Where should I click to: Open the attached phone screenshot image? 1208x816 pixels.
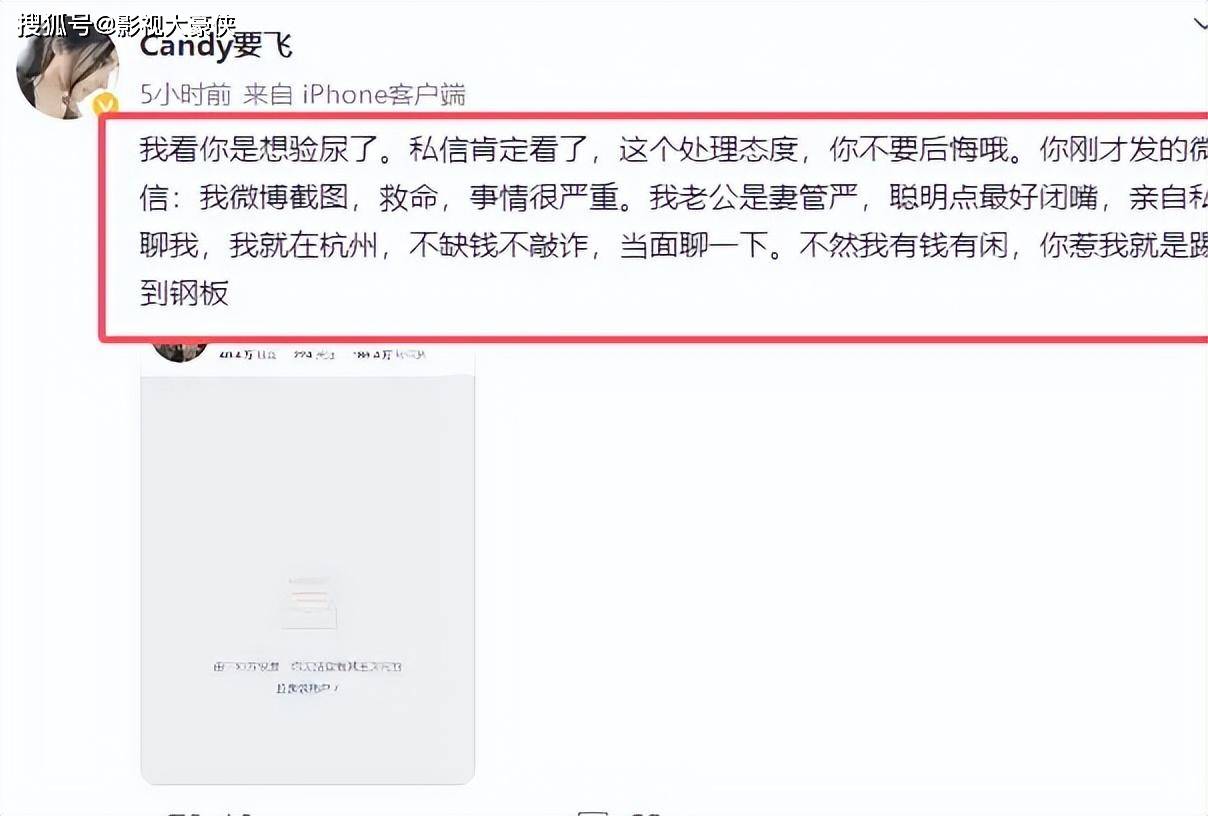307,562
